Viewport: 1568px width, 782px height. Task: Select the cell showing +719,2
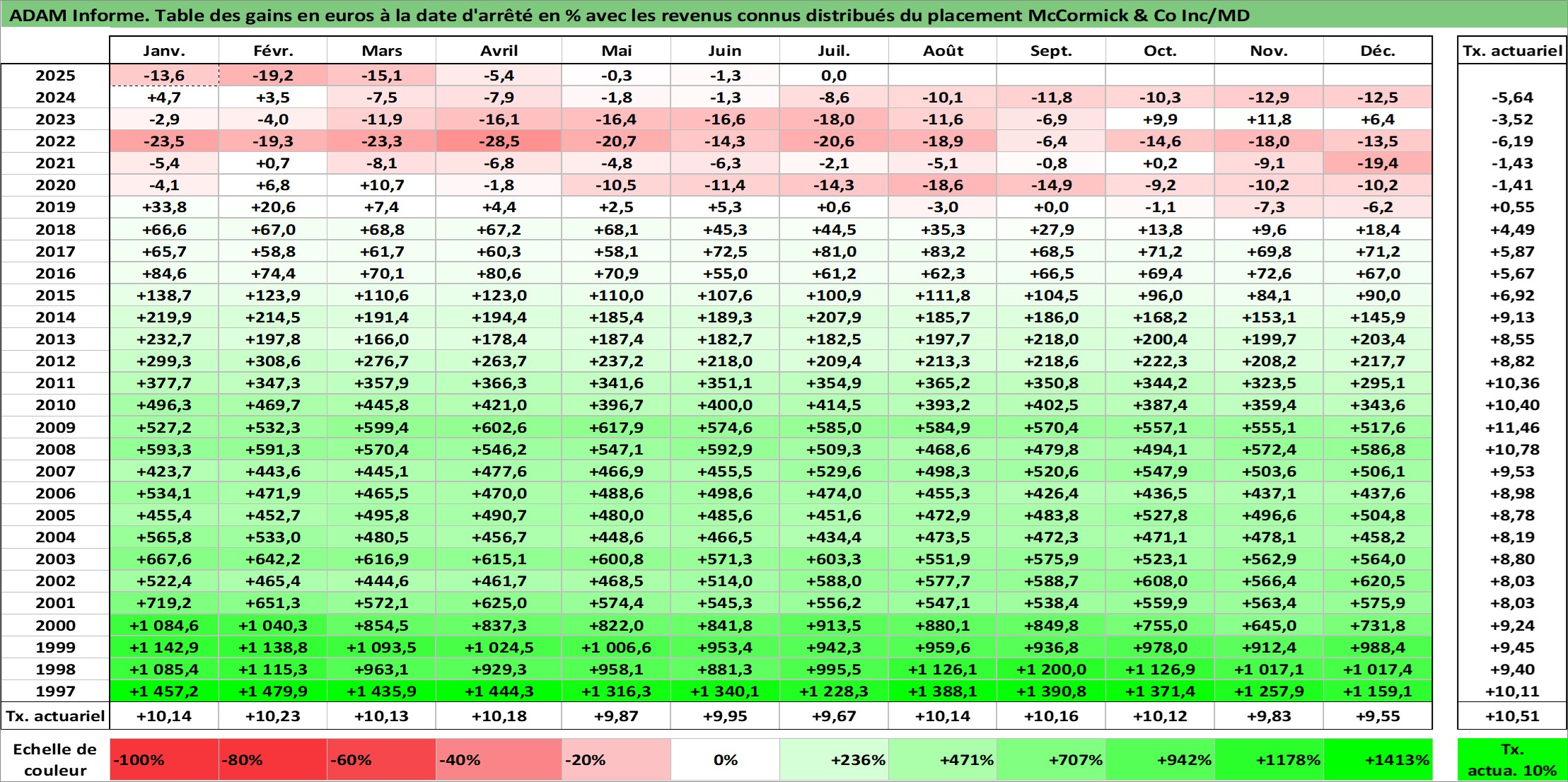[164, 602]
